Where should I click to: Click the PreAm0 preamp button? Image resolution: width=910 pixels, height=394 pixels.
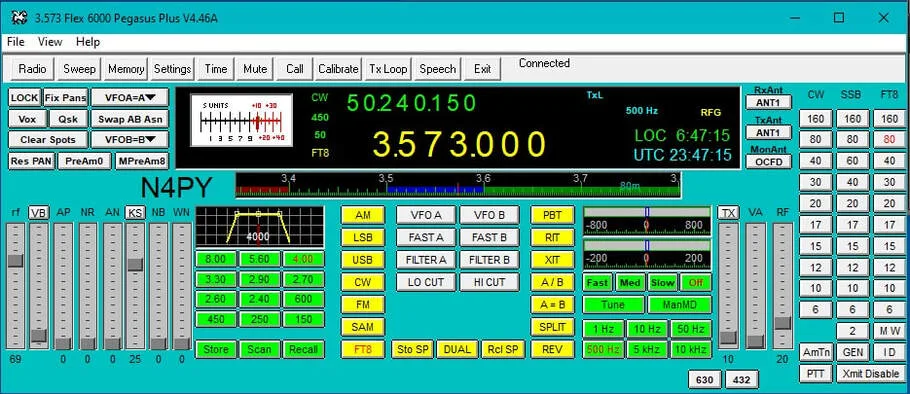(84, 161)
